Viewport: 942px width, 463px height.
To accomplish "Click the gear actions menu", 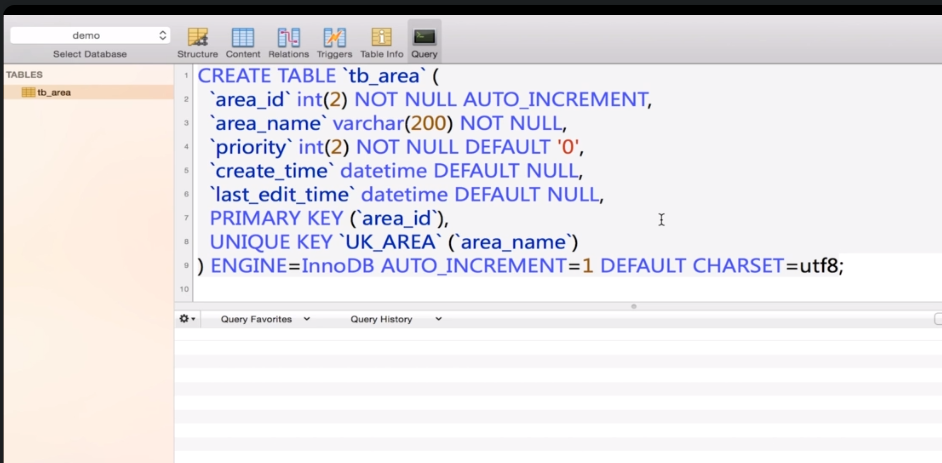I will pyautogui.click(x=187, y=319).
